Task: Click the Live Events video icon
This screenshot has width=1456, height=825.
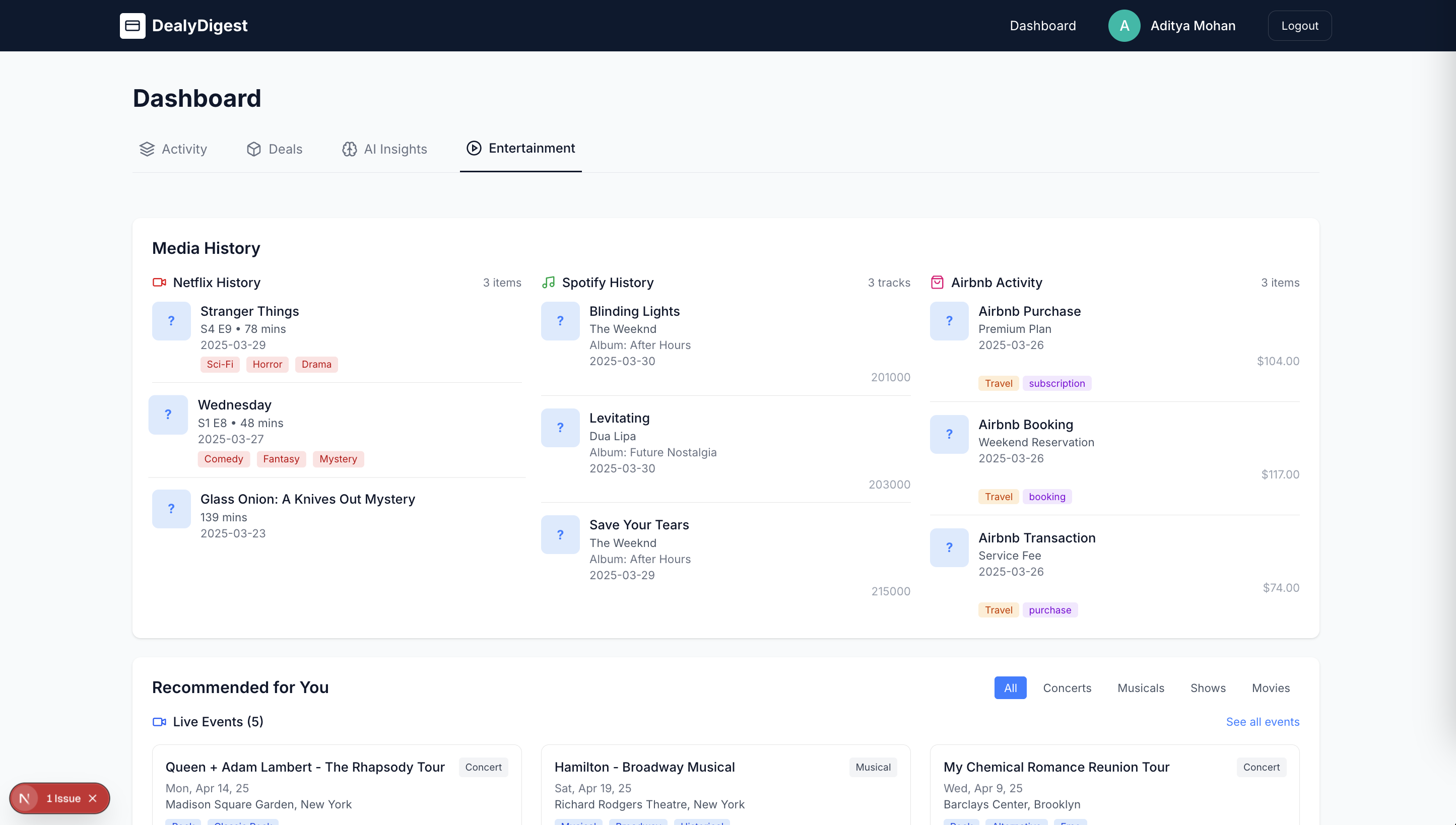Action: (x=159, y=721)
